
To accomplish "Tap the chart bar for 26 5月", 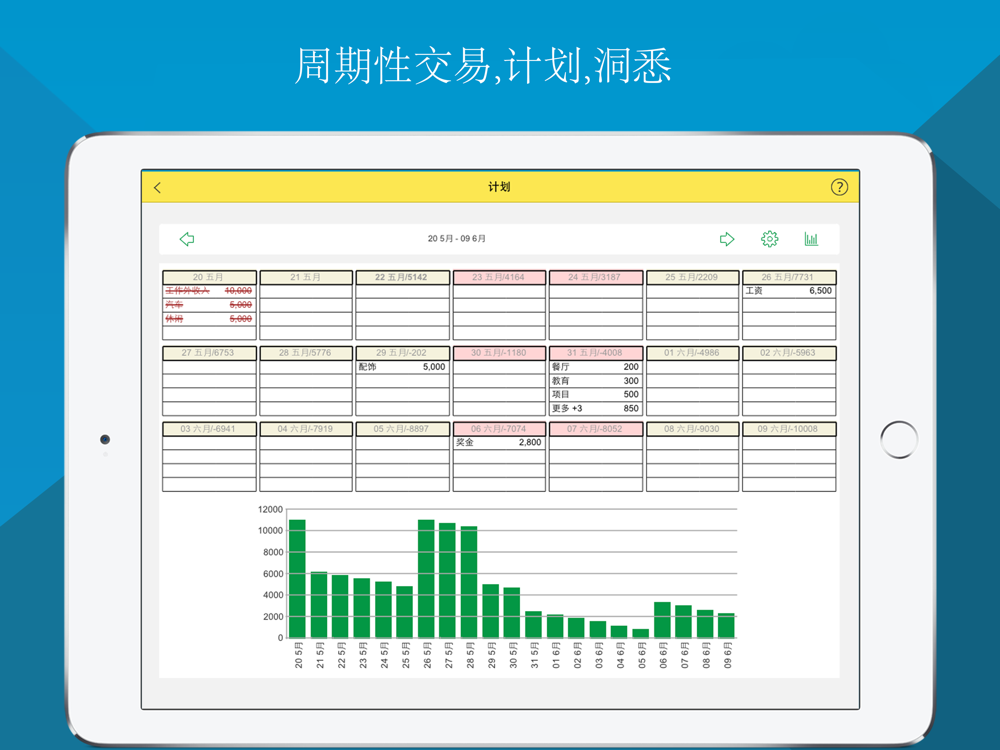I will click(426, 578).
